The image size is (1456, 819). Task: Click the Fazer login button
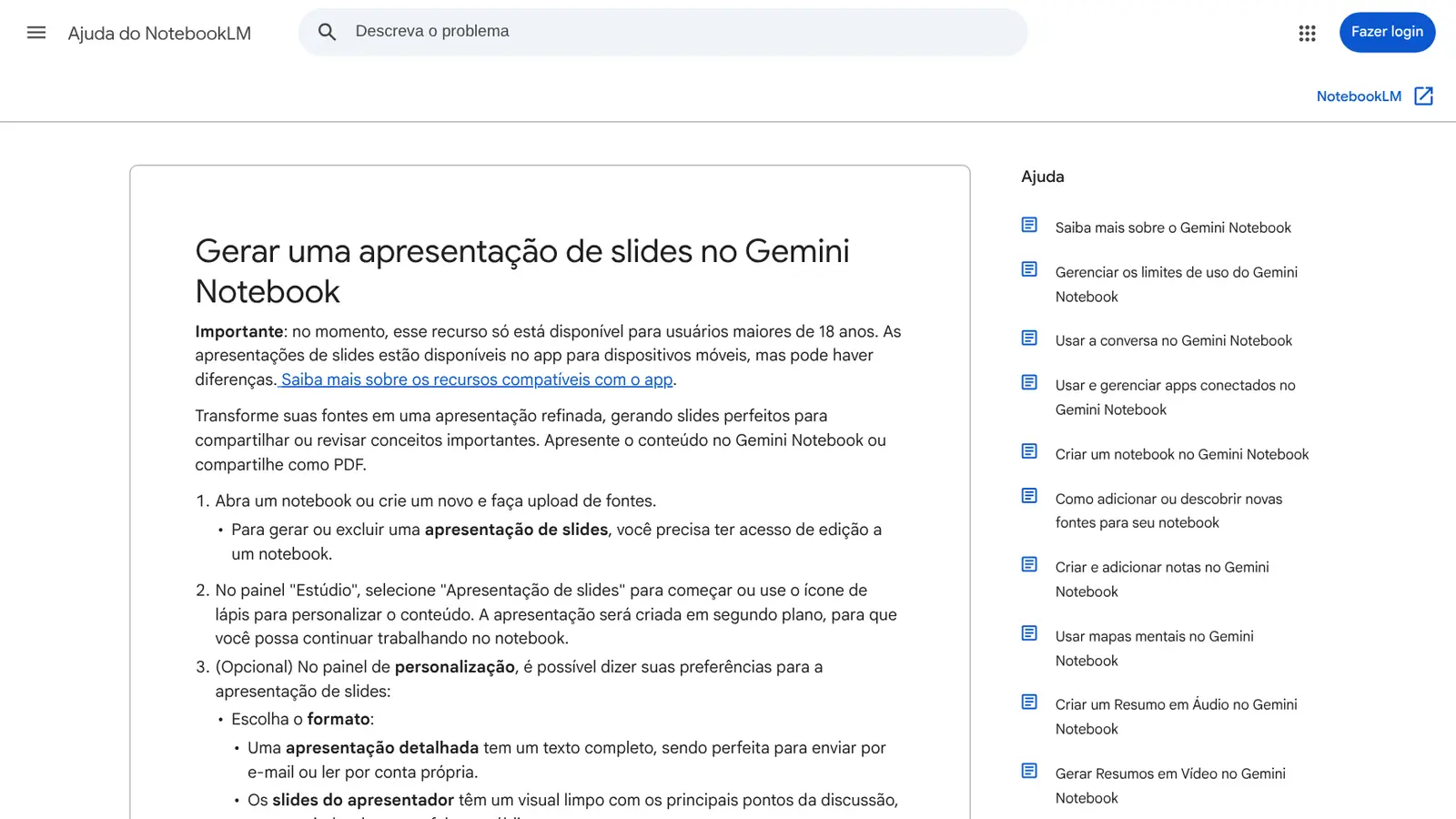point(1387,32)
